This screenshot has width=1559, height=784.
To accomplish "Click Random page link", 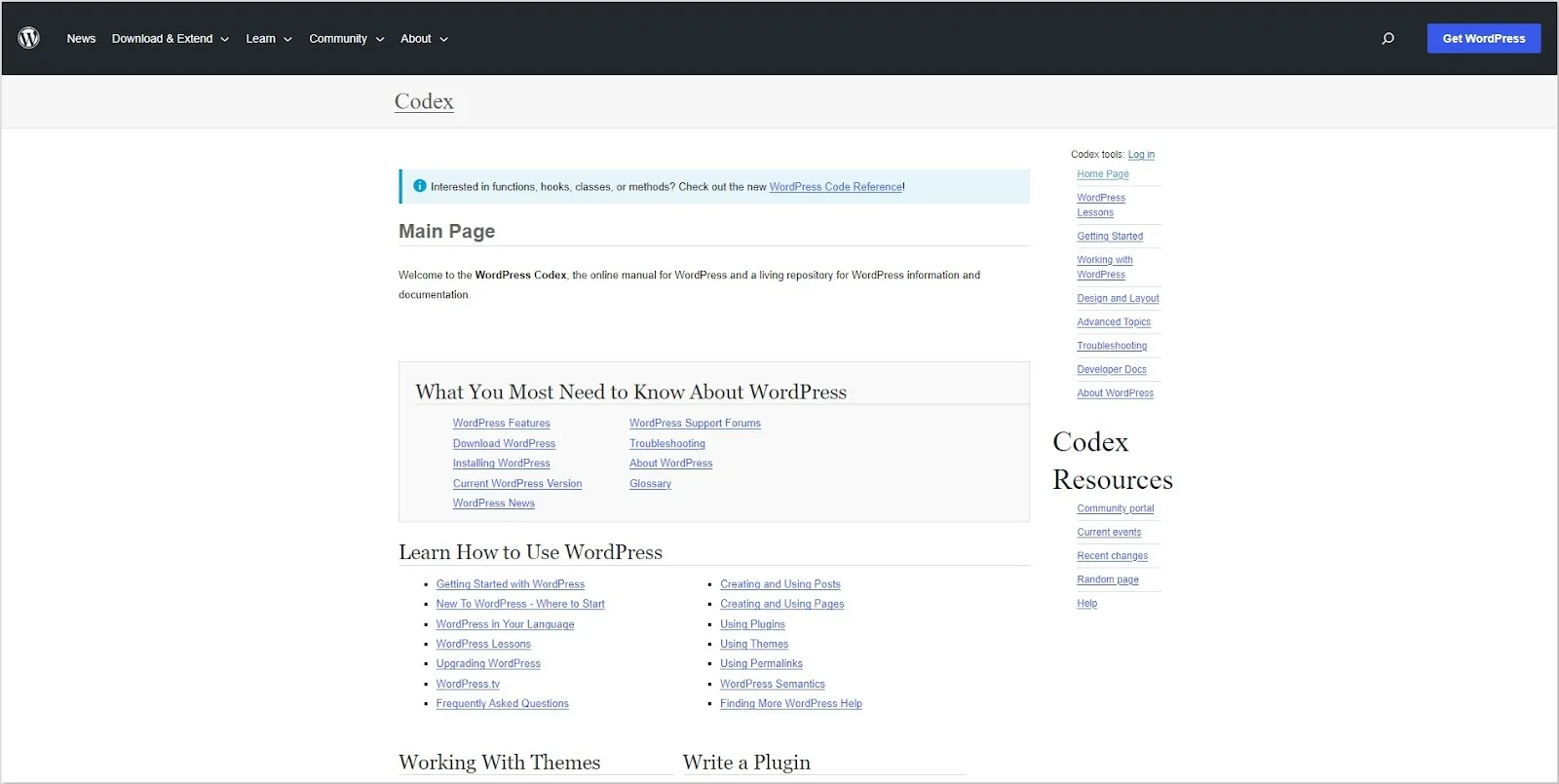I will point(1108,579).
